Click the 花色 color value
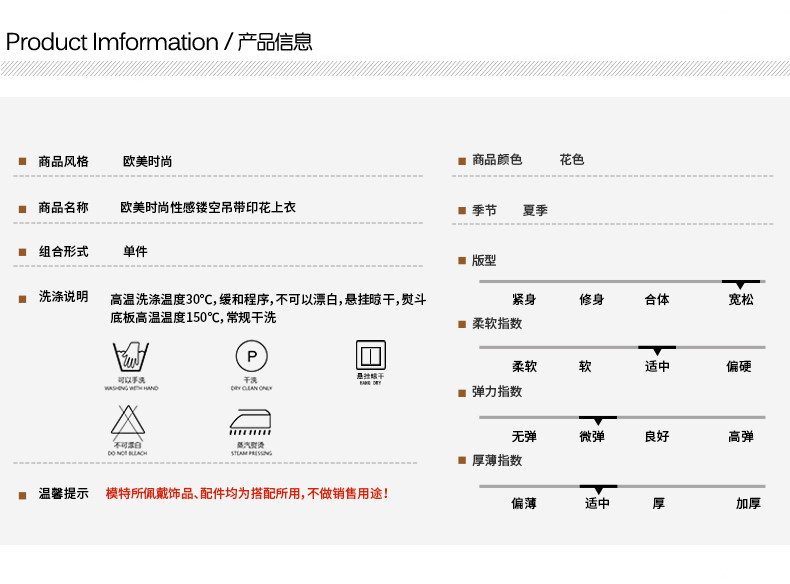Screen dimensions: 790x584 tap(572, 160)
